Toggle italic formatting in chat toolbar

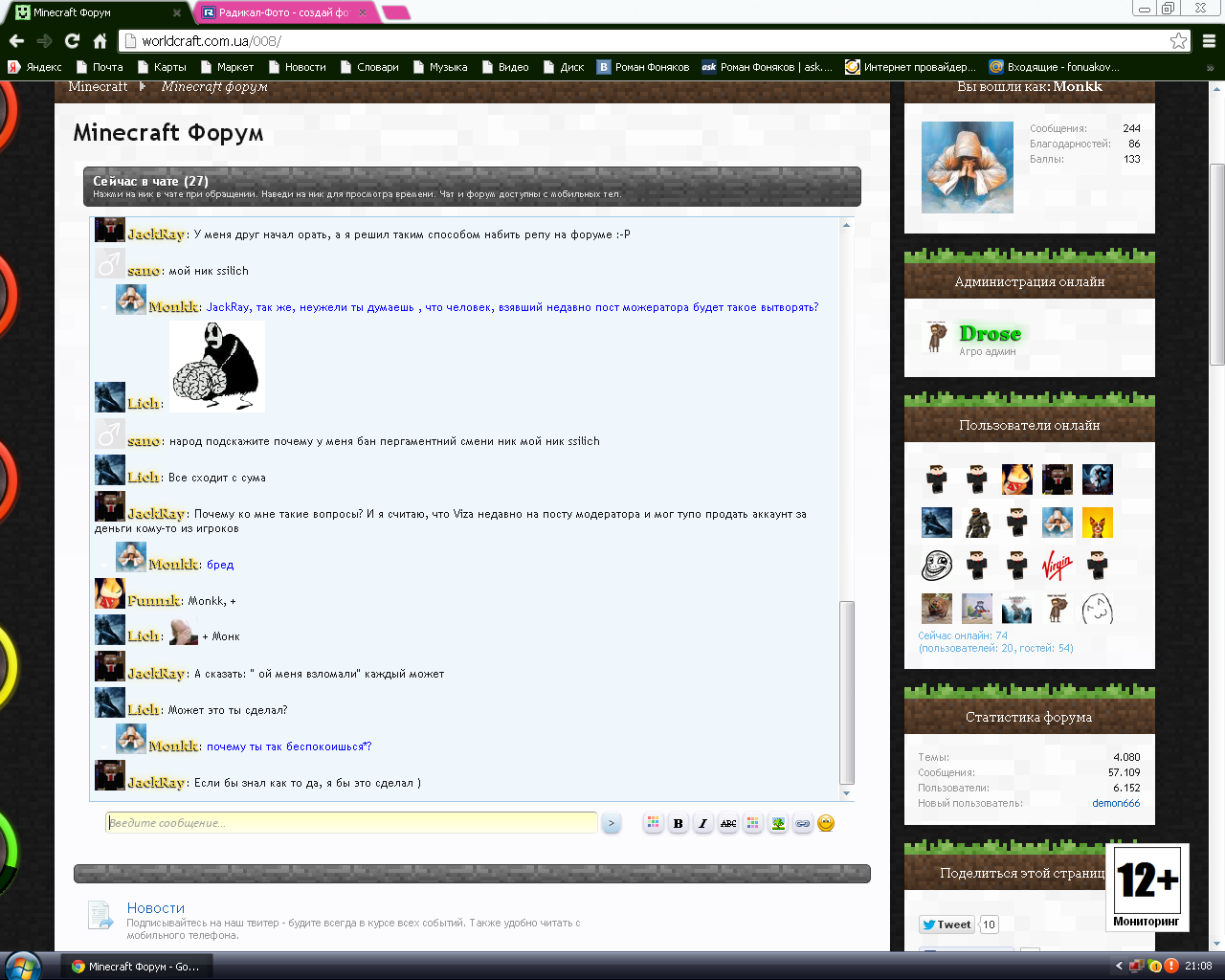pyautogui.click(x=703, y=823)
